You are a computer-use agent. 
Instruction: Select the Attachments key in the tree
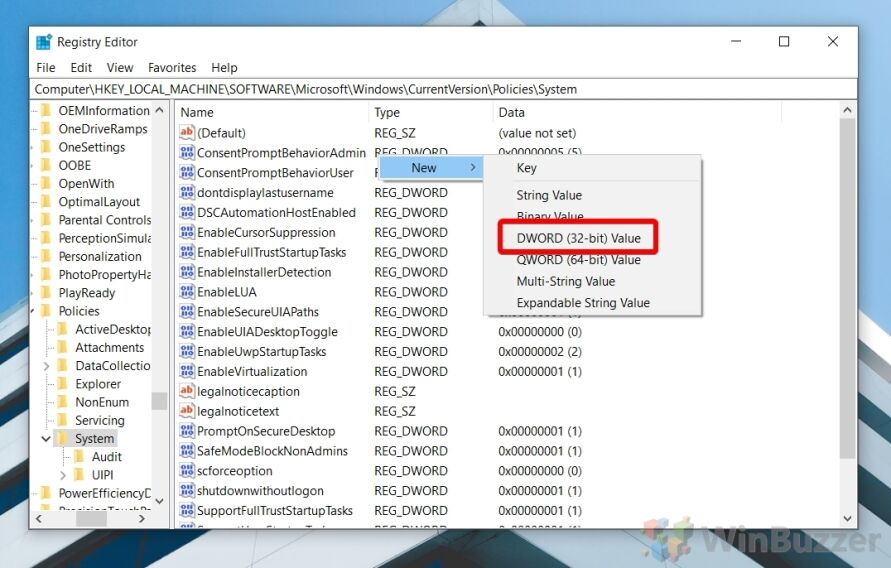click(x=110, y=348)
